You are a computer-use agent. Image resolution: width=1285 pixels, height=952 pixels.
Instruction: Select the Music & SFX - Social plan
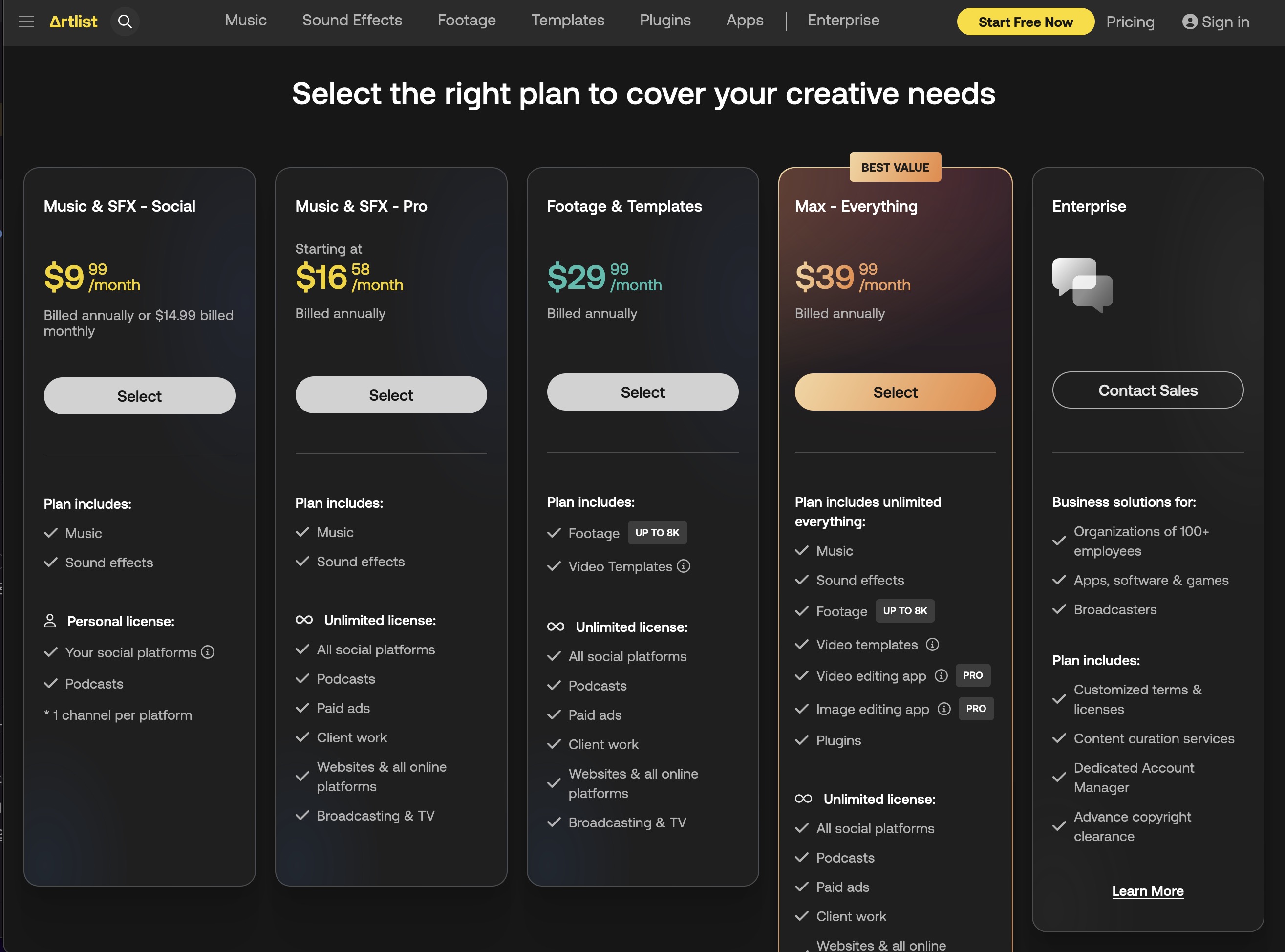click(139, 396)
